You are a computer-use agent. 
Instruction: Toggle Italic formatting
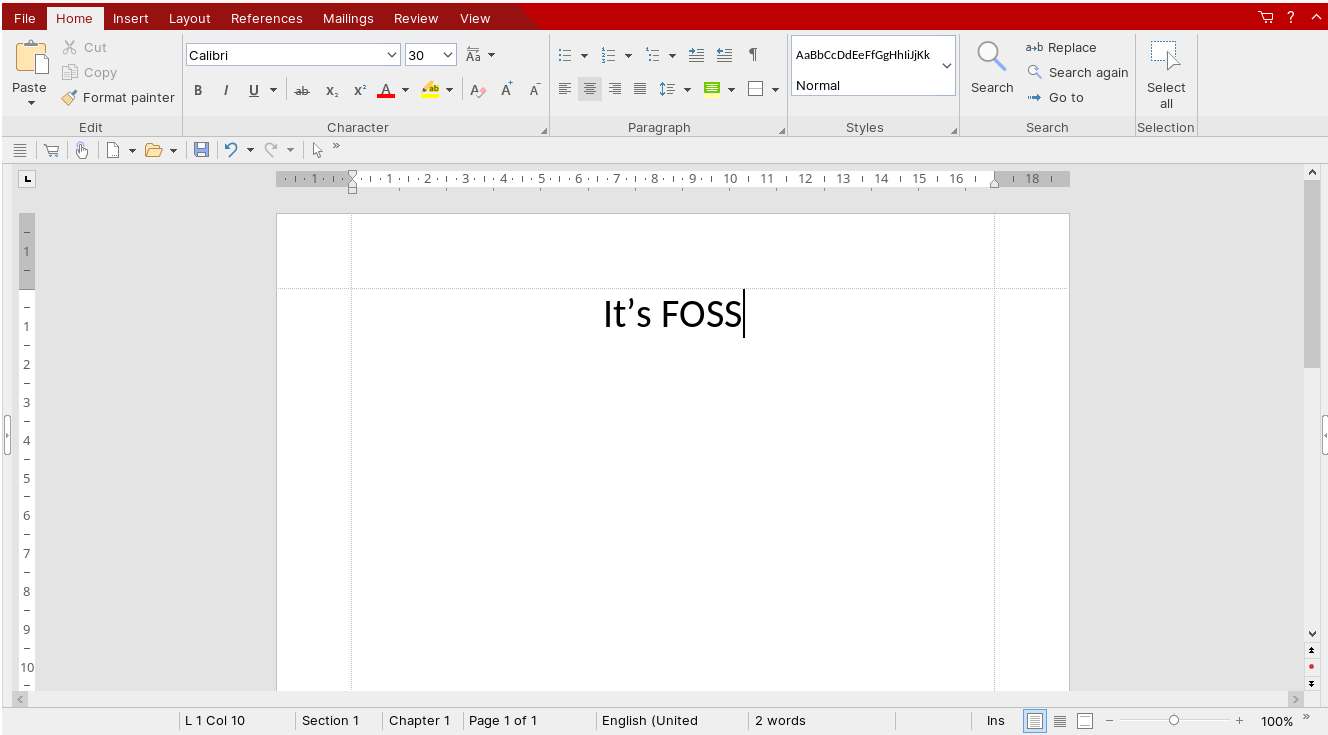point(226,90)
